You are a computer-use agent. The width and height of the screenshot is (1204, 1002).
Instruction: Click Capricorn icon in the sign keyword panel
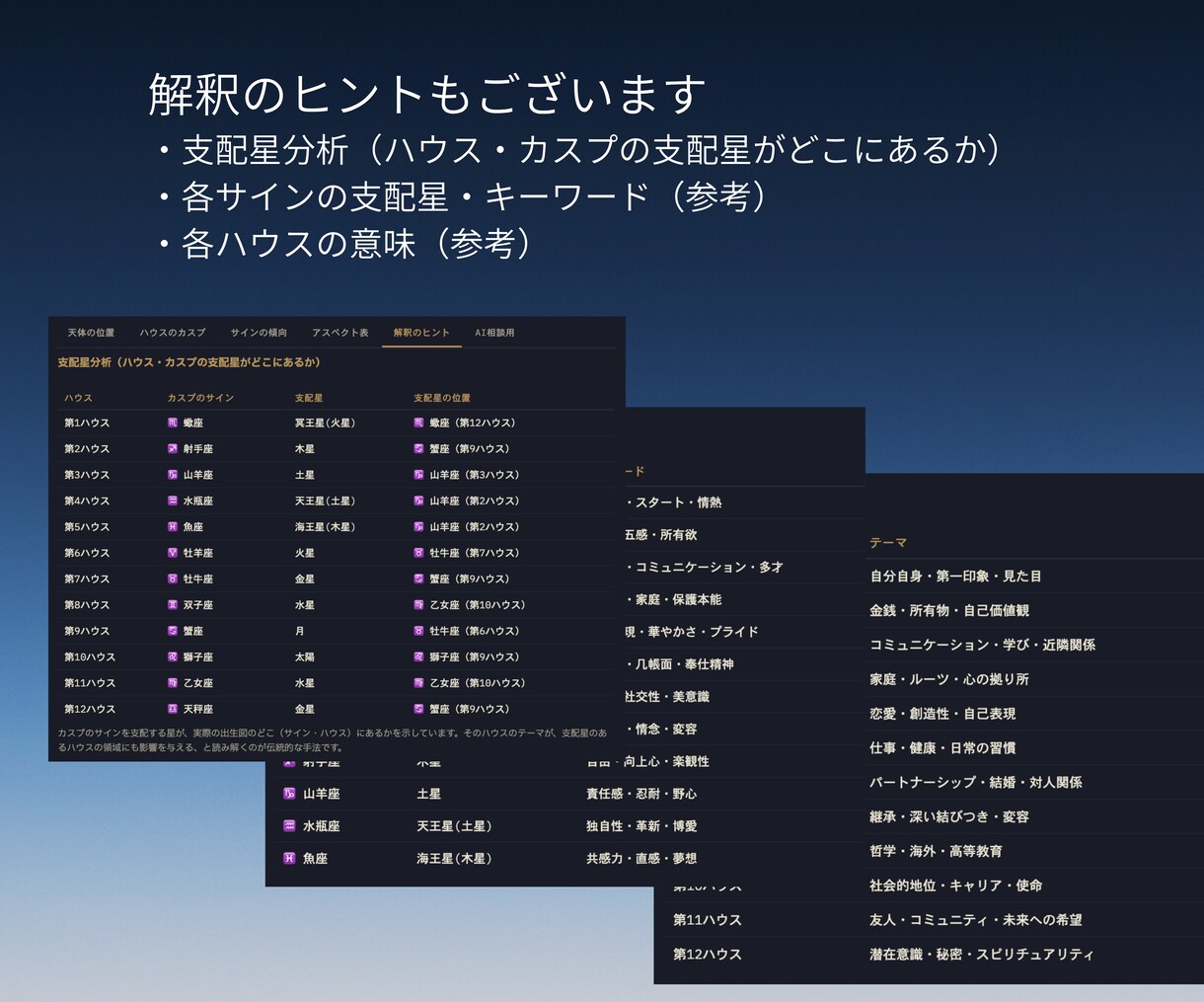[x=289, y=794]
